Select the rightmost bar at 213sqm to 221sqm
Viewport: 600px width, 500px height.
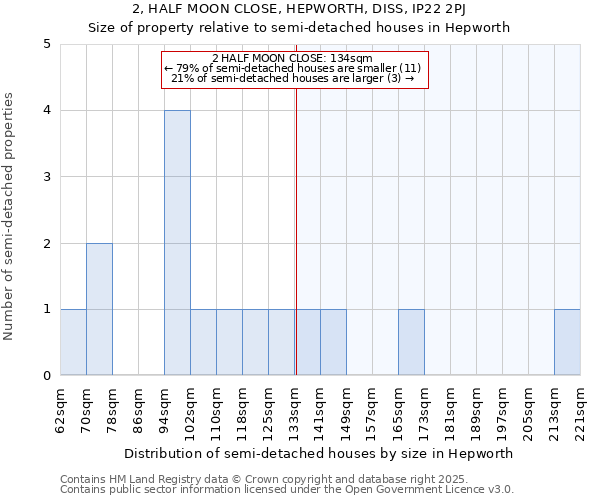567,342
